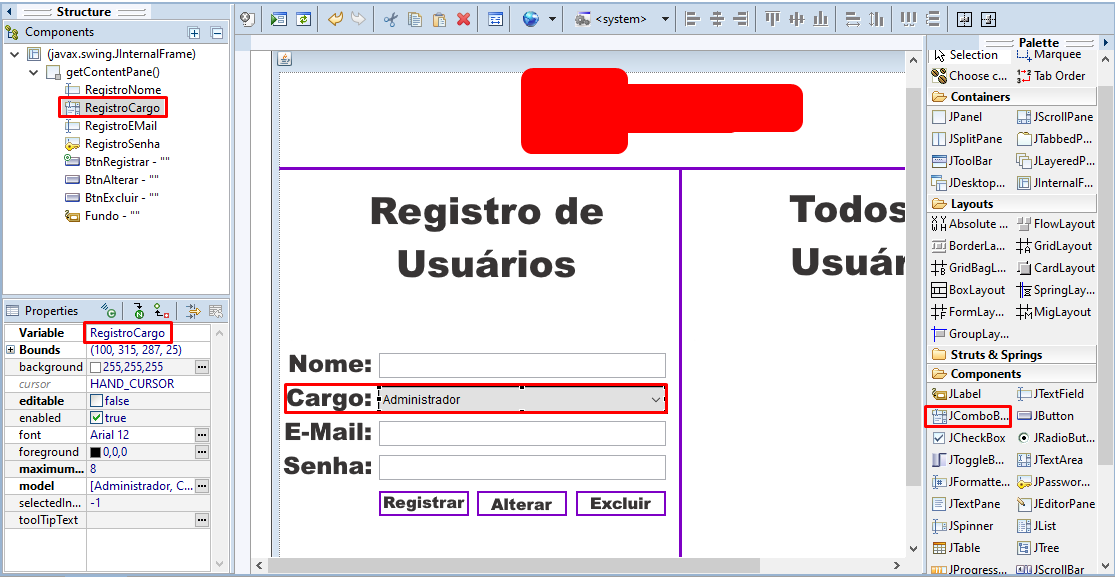Click the red Delete X icon
1115x577 pixels.
point(464,19)
